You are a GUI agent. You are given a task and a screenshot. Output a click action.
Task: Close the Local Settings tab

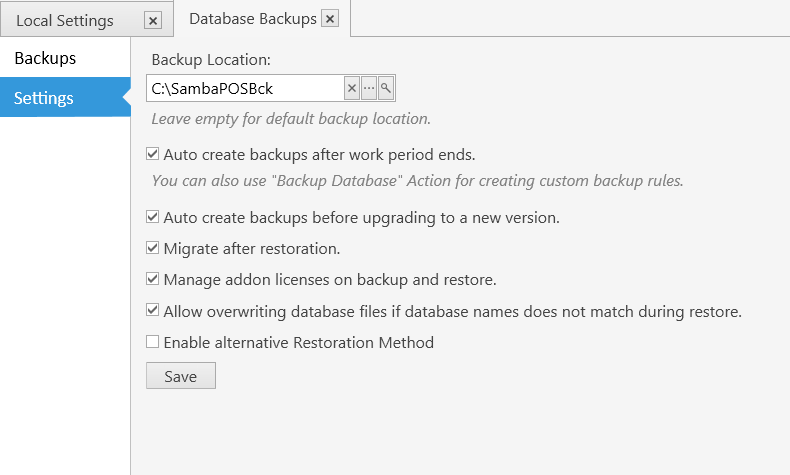[153, 21]
